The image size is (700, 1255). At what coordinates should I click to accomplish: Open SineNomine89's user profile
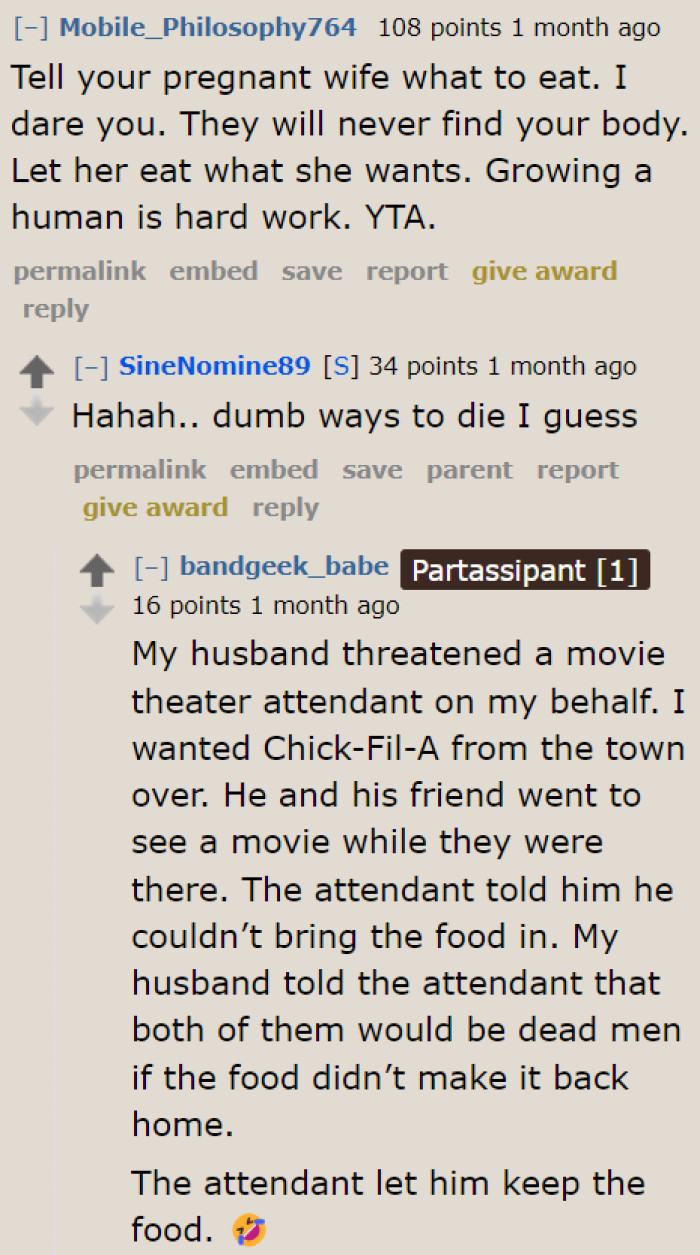click(x=214, y=366)
